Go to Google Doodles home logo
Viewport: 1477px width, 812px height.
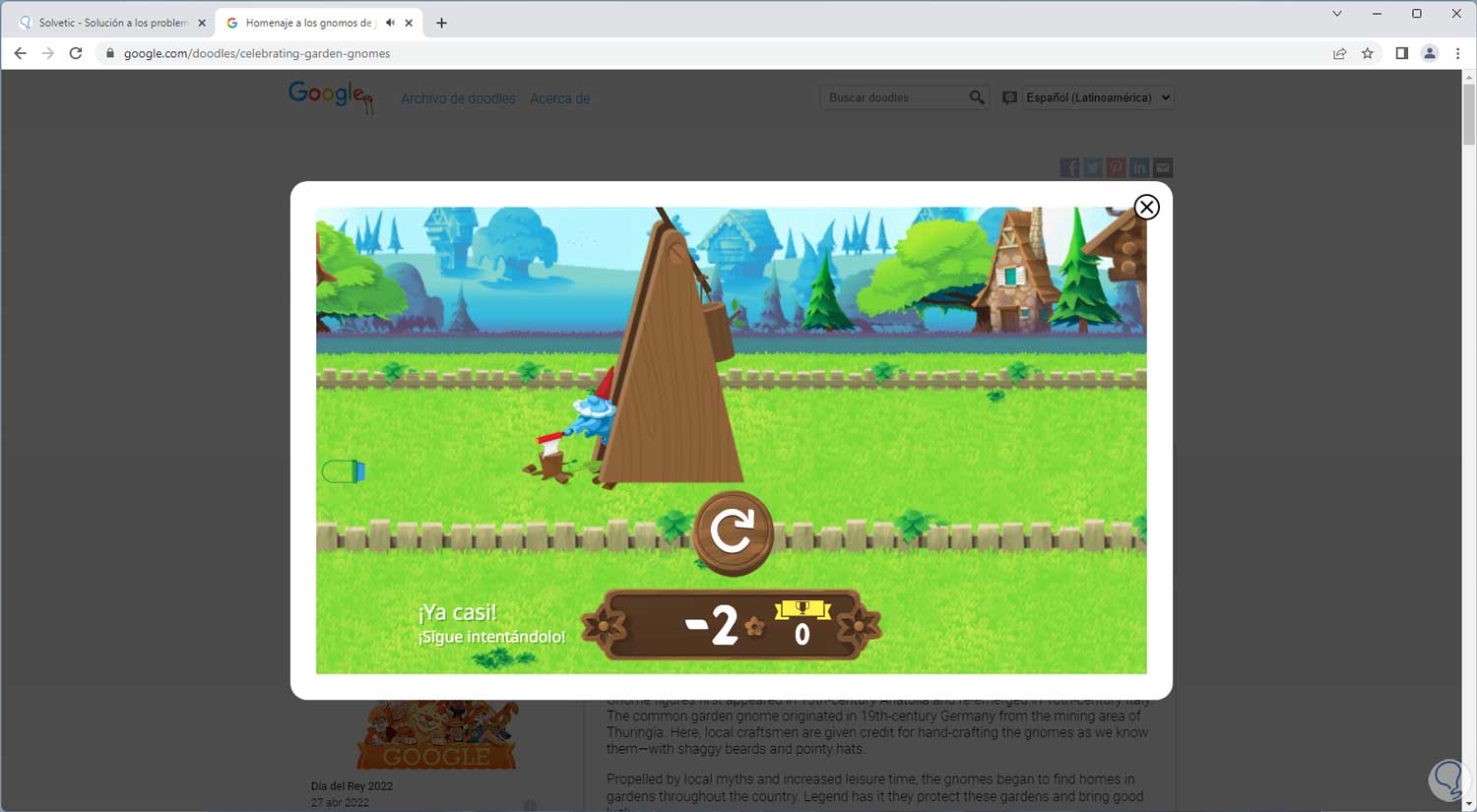point(331,96)
